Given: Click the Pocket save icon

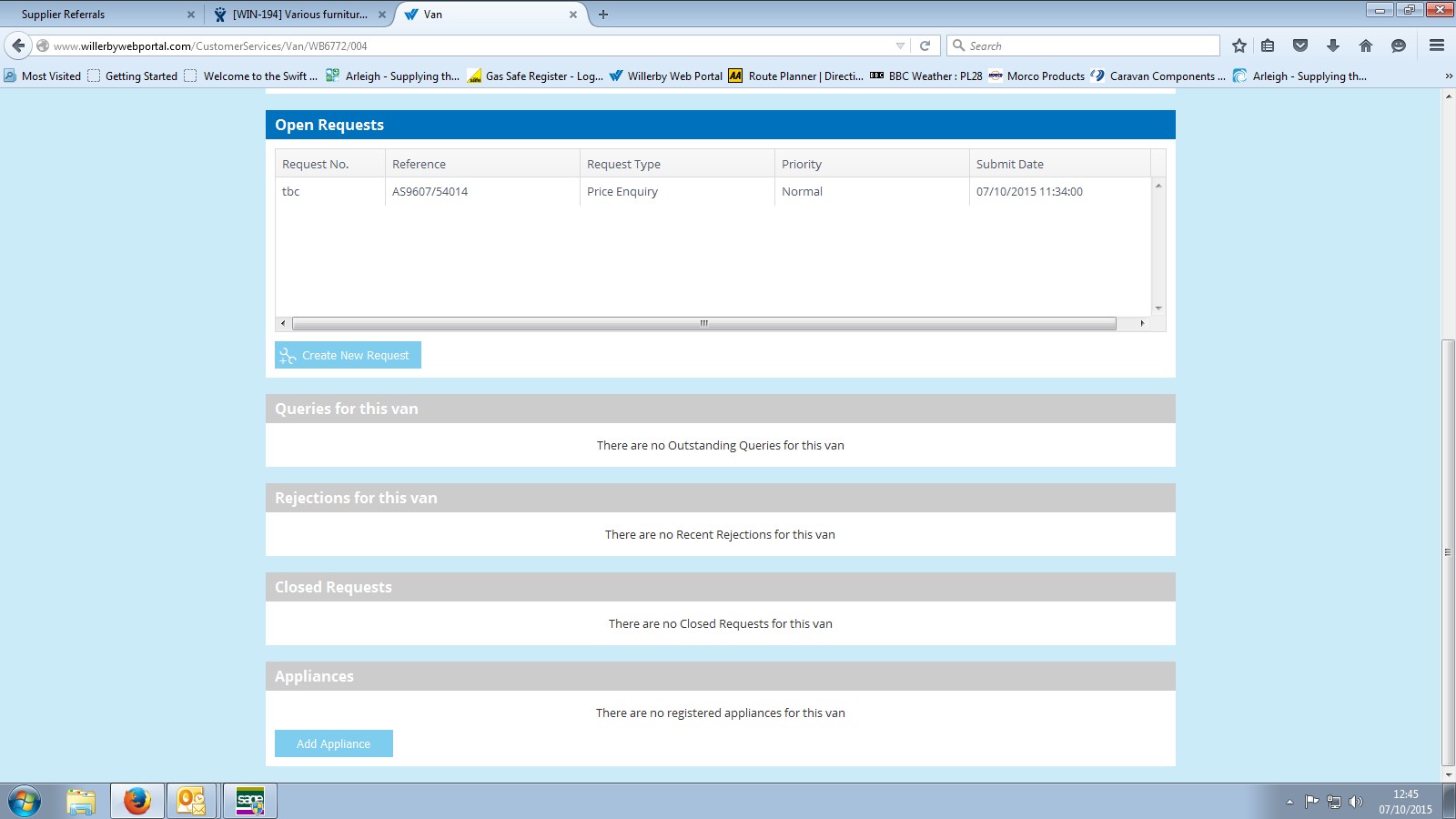Looking at the screenshot, I should click(x=1300, y=45).
